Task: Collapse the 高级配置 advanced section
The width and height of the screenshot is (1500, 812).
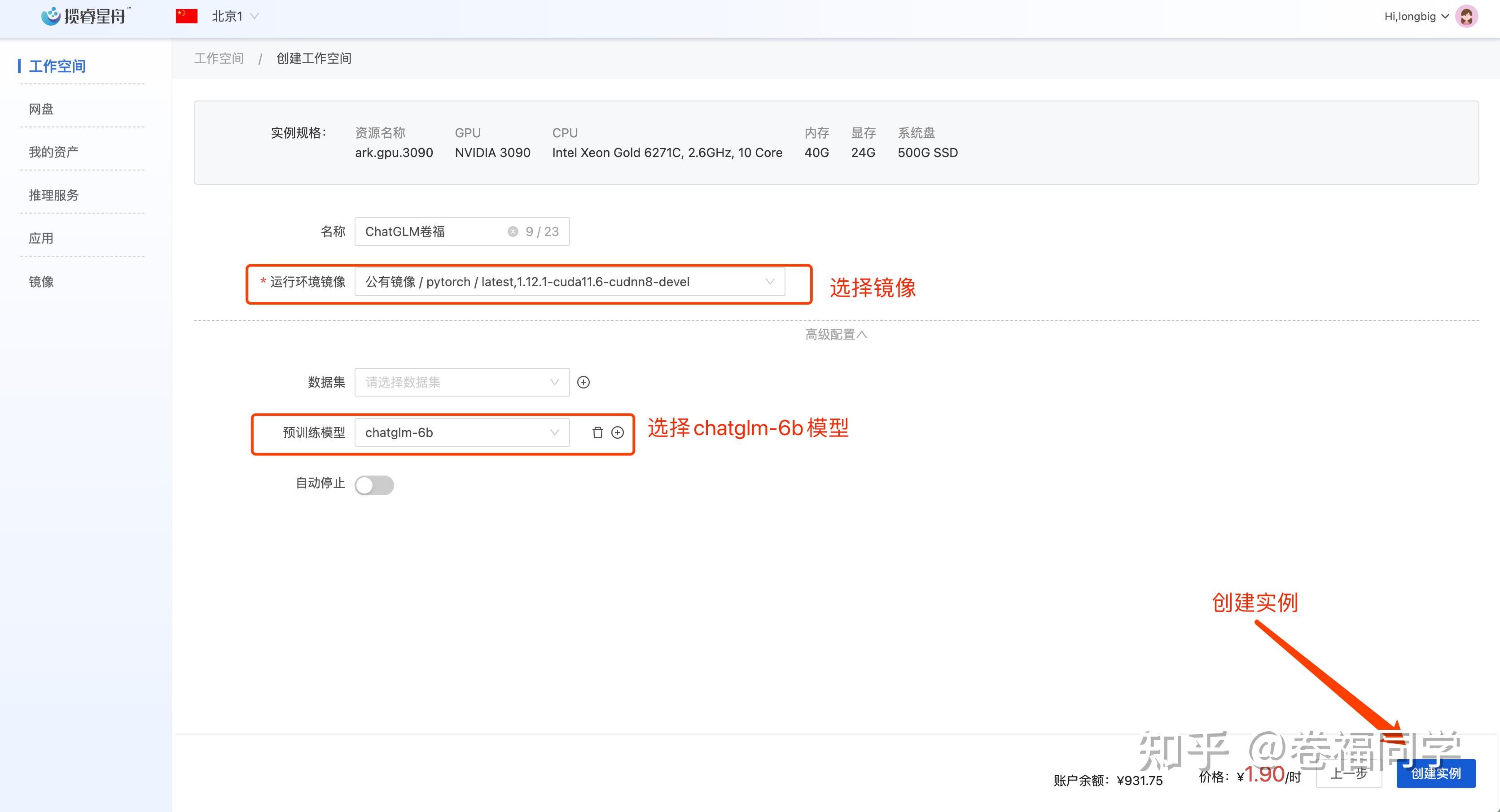Action: 836,335
